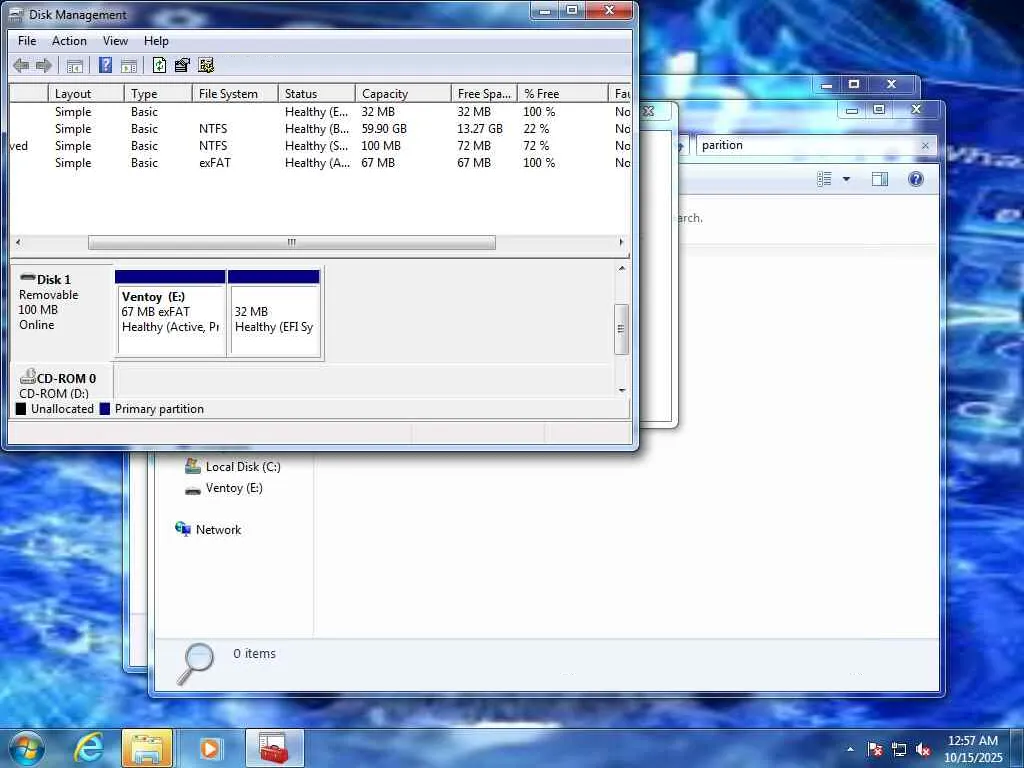Open the Properties toolbar icon

(182, 65)
